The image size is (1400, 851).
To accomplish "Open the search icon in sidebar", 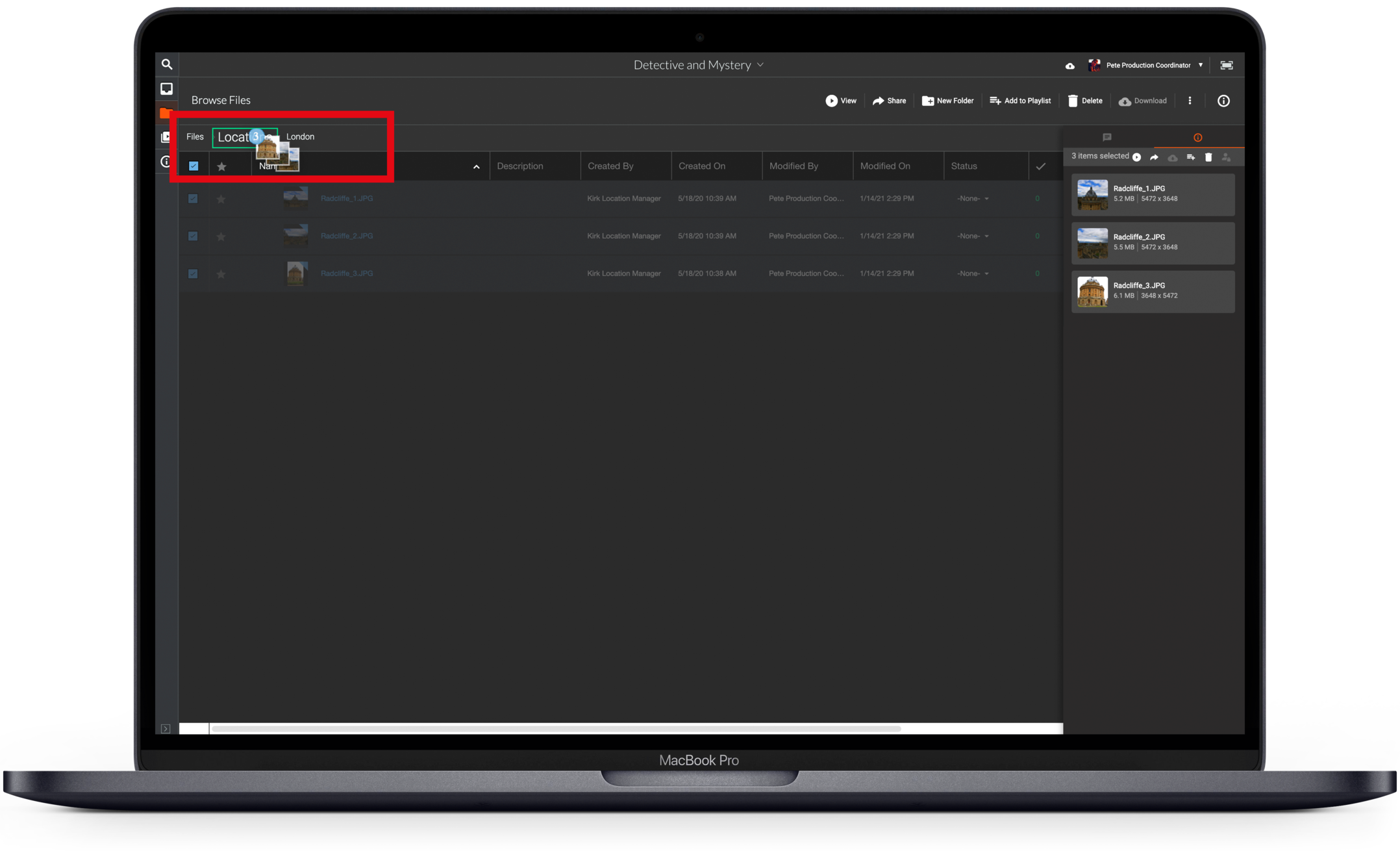I will tap(167, 64).
